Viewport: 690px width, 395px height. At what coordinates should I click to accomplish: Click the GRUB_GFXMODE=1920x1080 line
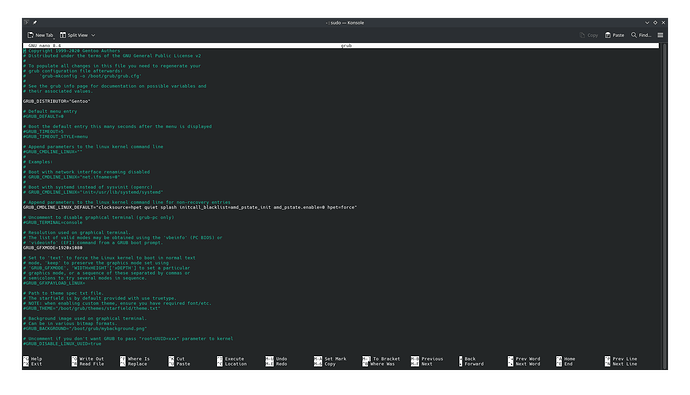tap(53, 248)
